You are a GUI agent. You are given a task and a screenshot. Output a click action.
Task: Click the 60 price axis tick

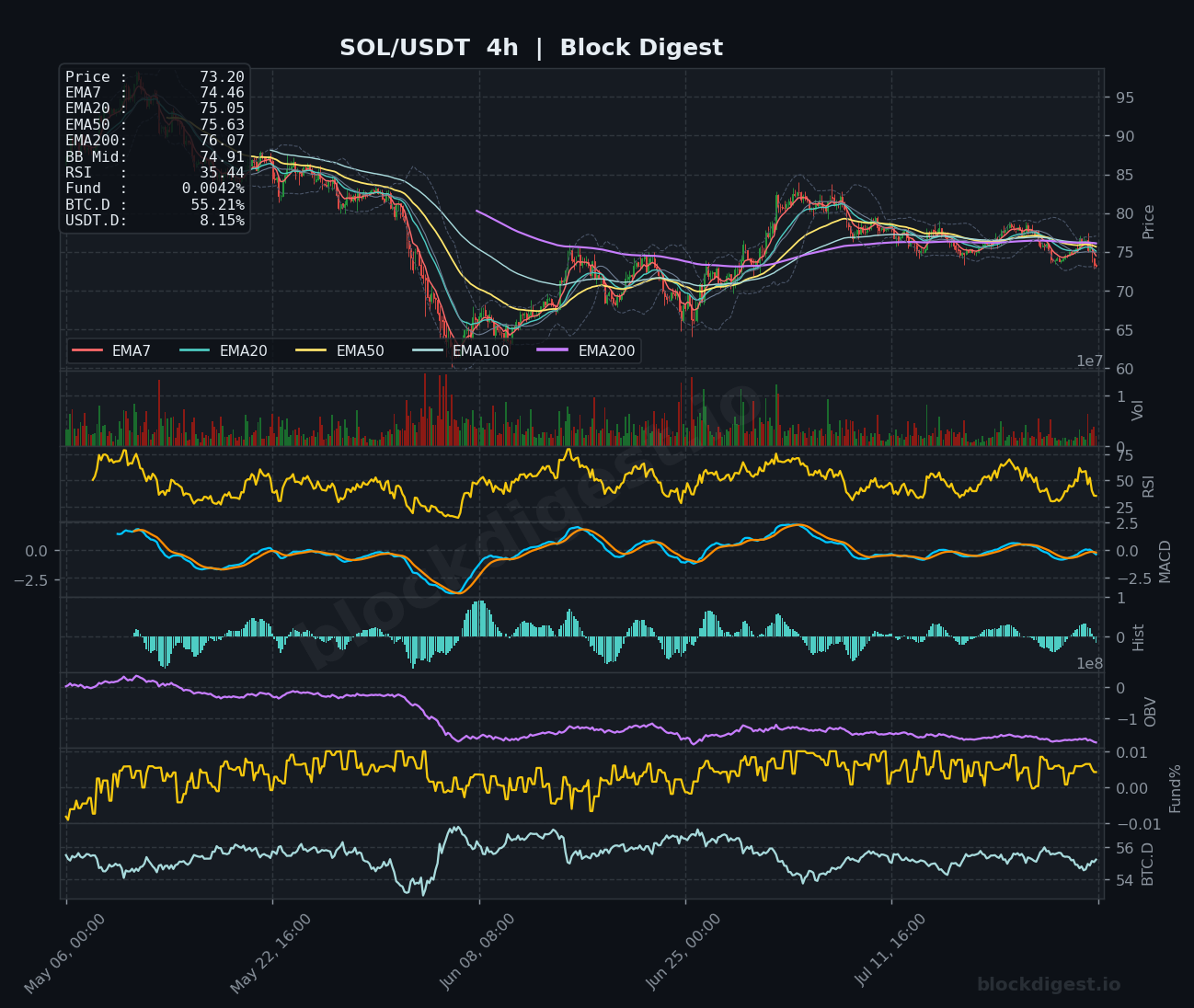click(1124, 369)
